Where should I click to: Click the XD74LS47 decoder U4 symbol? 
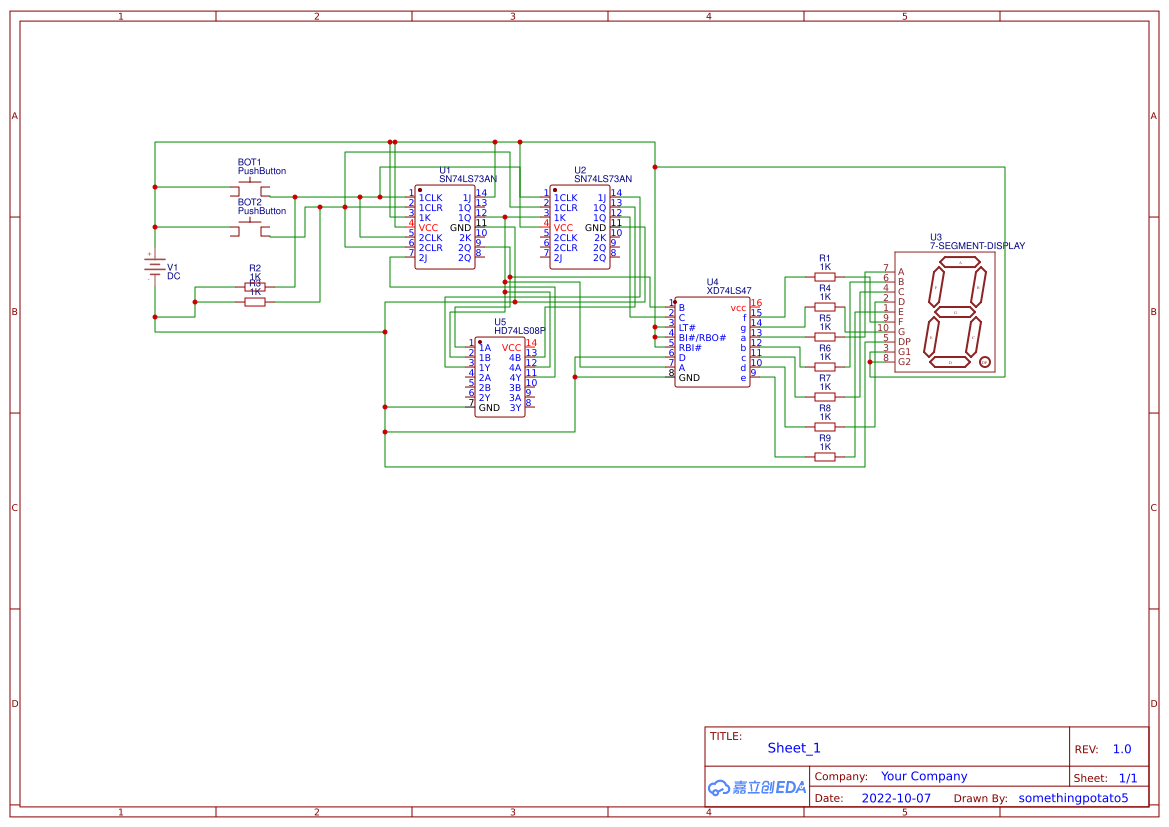[710, 340]
